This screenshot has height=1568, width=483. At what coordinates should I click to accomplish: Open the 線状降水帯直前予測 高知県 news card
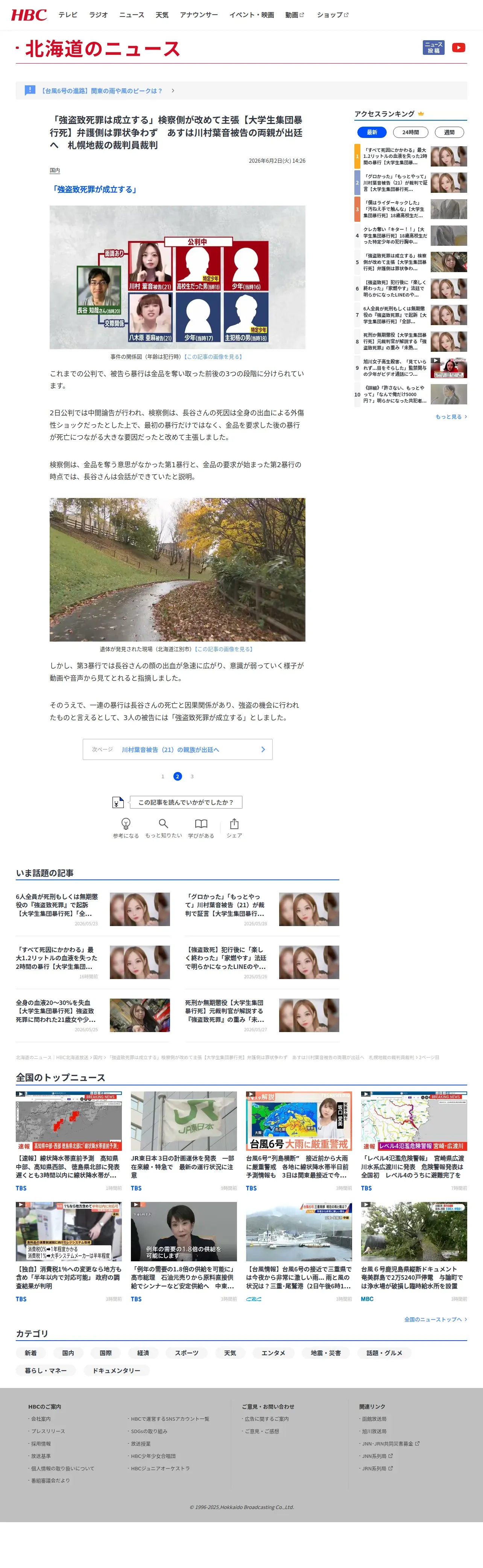pyautogui.click(x=69, y=1141)
